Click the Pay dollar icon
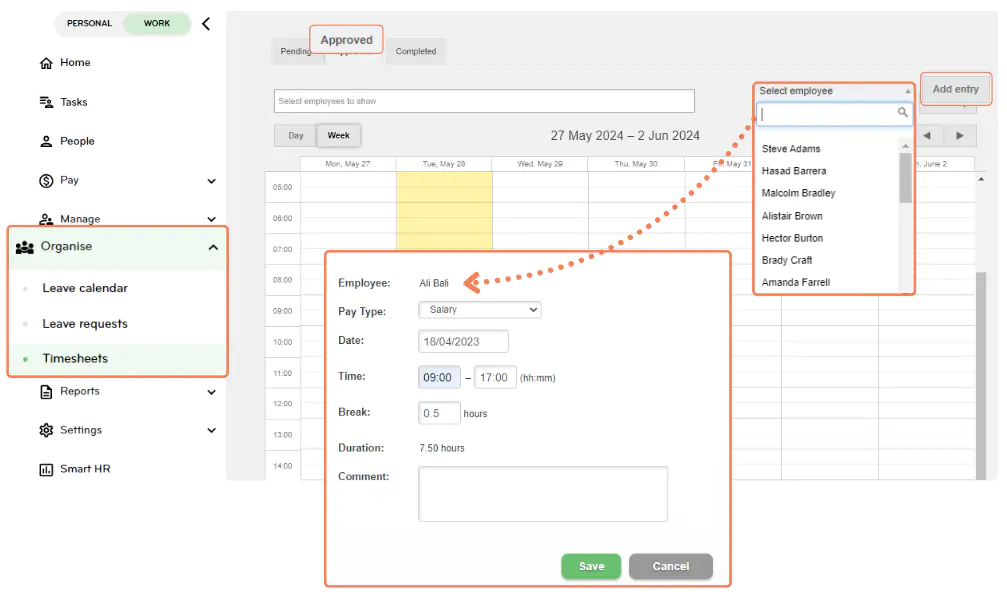This screenshot has width=1007, height=595. tap(46, 181)
